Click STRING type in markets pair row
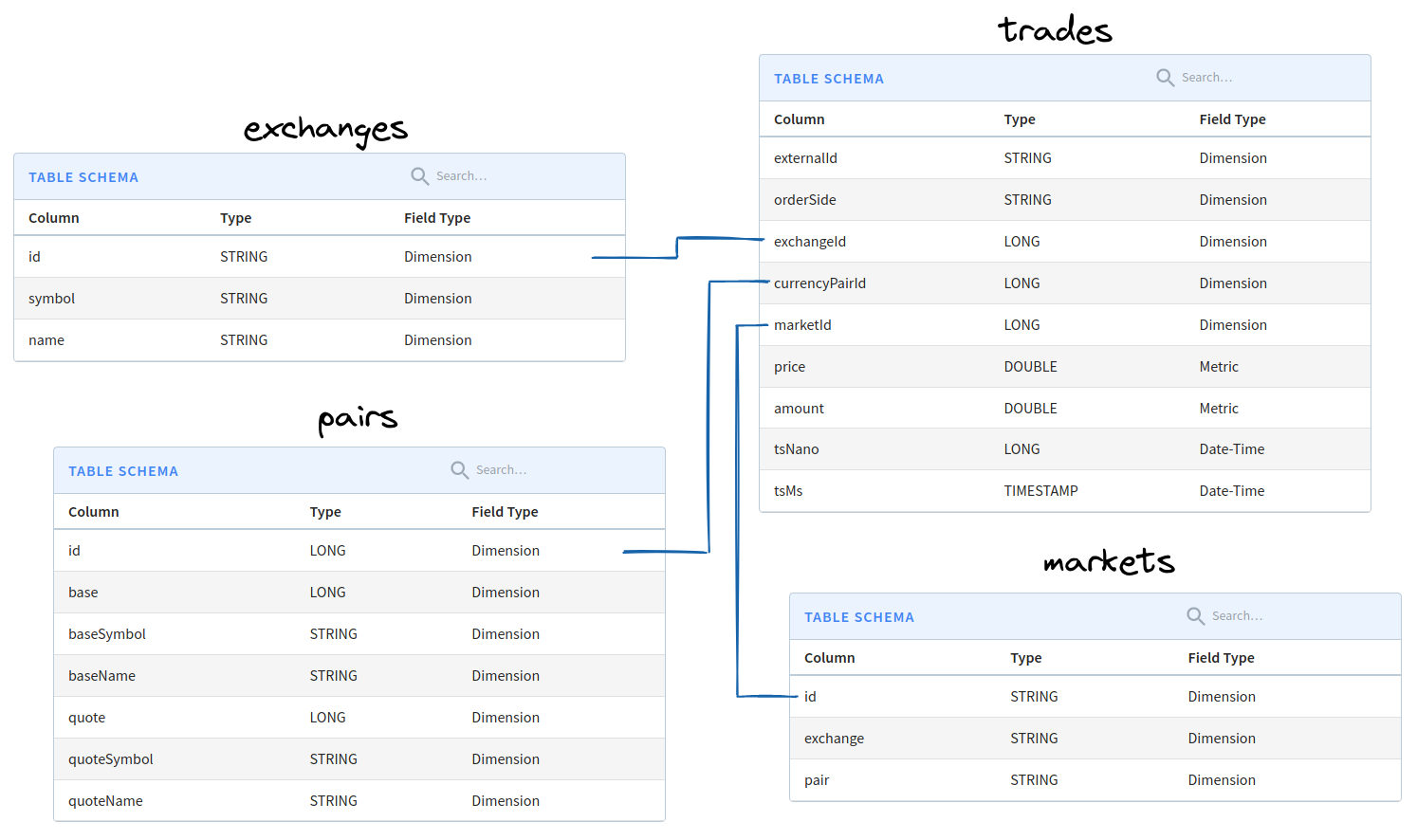Screen dimensions: 1417x840 1034,780
